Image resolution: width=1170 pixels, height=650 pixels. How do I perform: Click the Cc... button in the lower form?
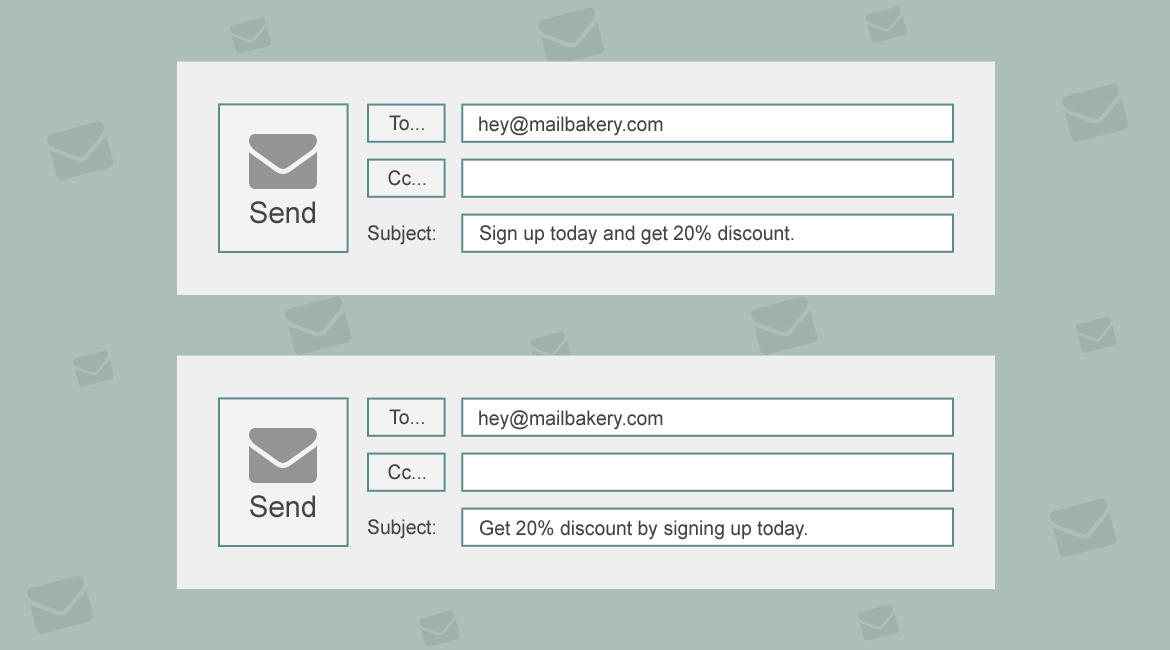tap(406, 473)
